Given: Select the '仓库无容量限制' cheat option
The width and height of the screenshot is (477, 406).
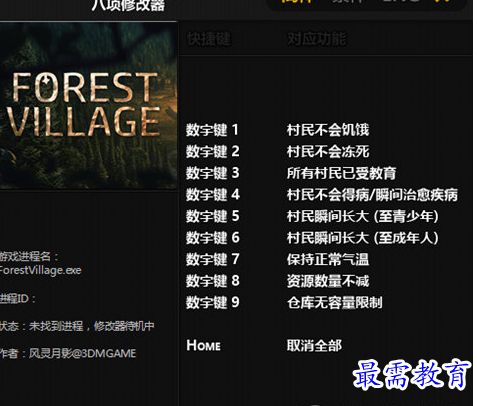Looking at the screenshot, I should click(x=335, y=303).
